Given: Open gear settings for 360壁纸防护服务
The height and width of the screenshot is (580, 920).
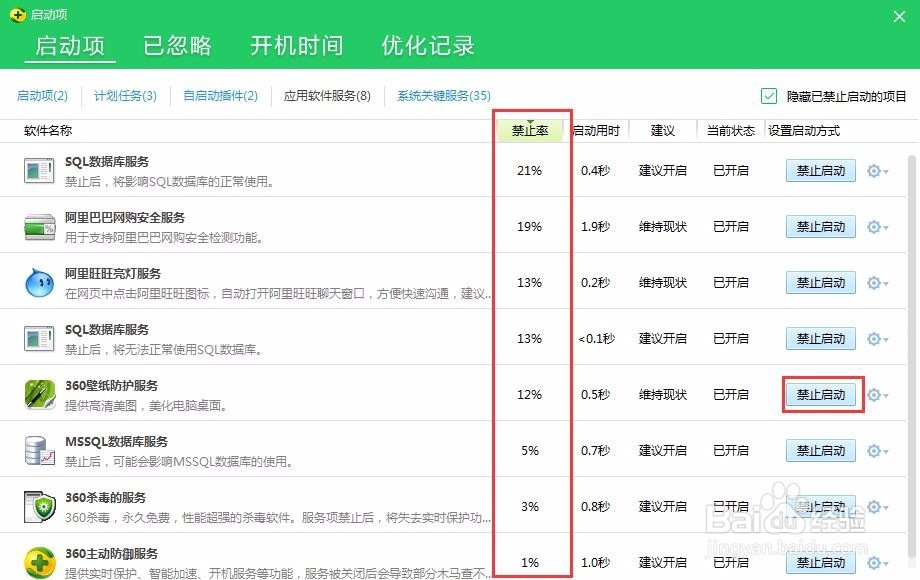Looking at the screenshot, I should point(877,395).
